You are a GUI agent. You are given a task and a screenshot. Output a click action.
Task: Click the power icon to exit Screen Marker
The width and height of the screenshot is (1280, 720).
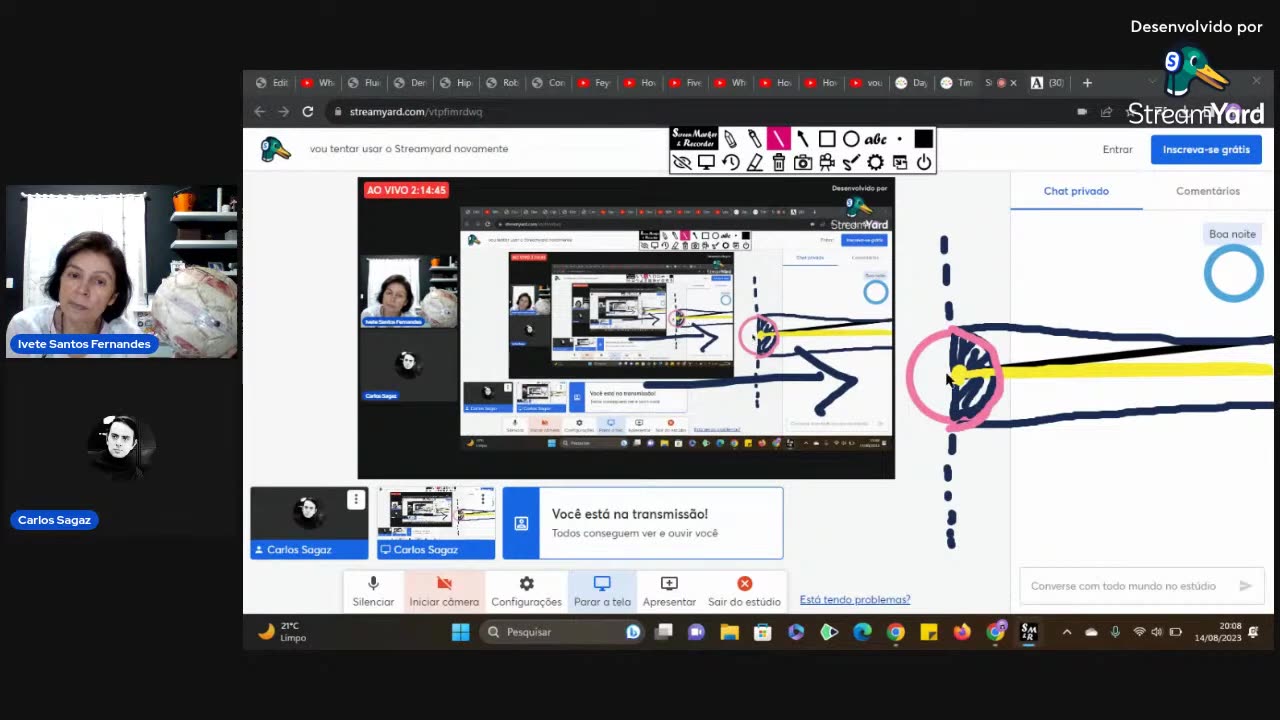coord(923,162)
